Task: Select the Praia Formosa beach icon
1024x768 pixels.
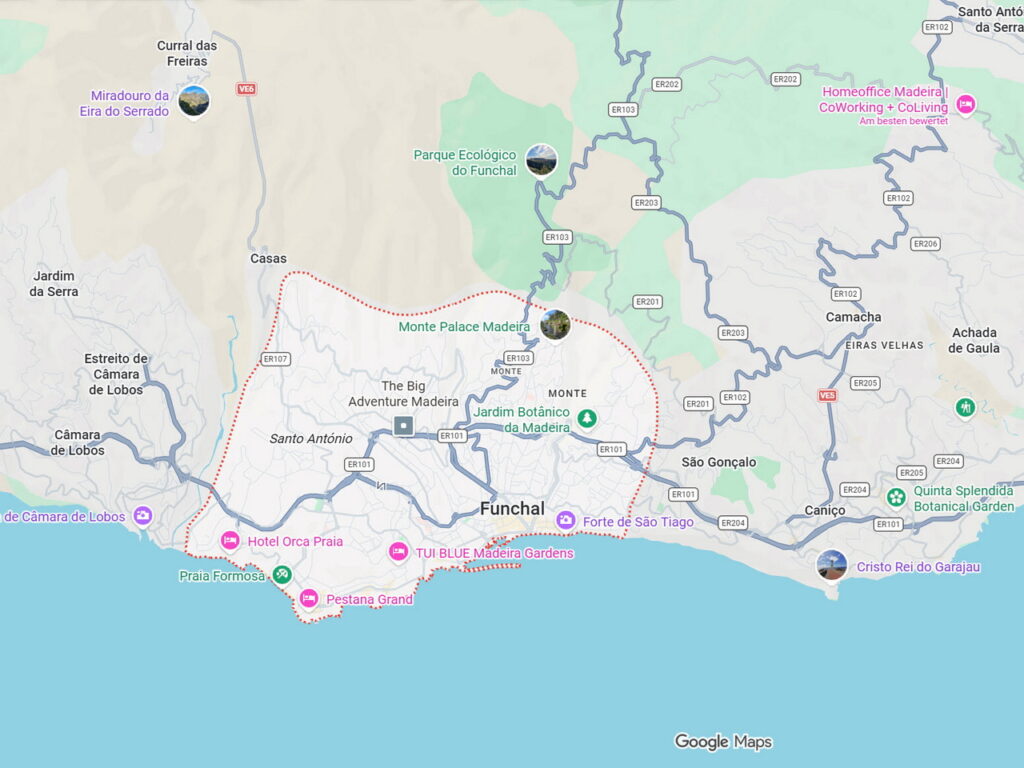Action: coord(283,576)
